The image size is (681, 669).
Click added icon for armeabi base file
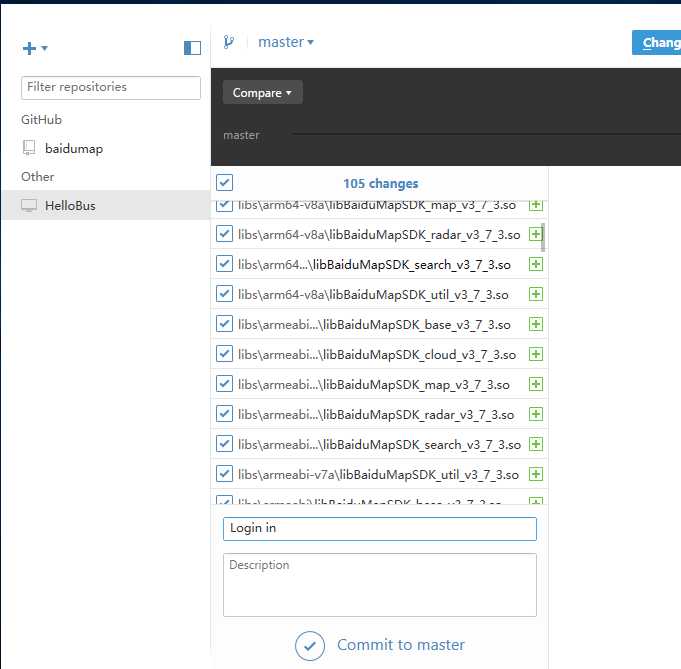click(x=536, y=324)
